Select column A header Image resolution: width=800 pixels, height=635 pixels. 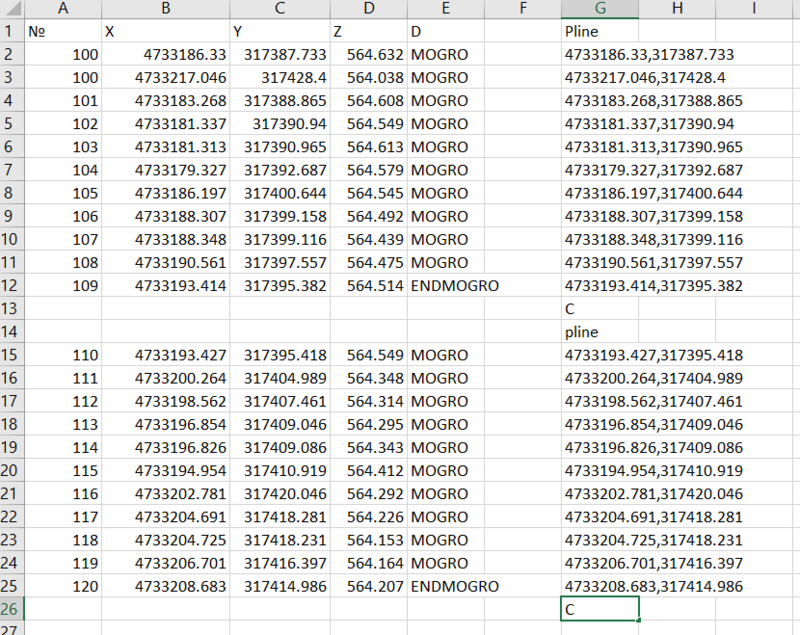tap(63, 9)
